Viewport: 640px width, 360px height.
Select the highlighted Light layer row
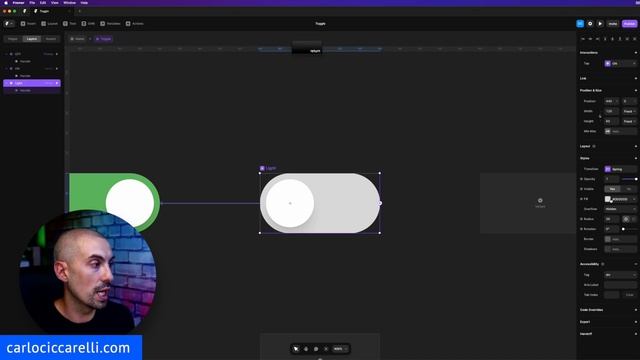click(x=32, y=83)
